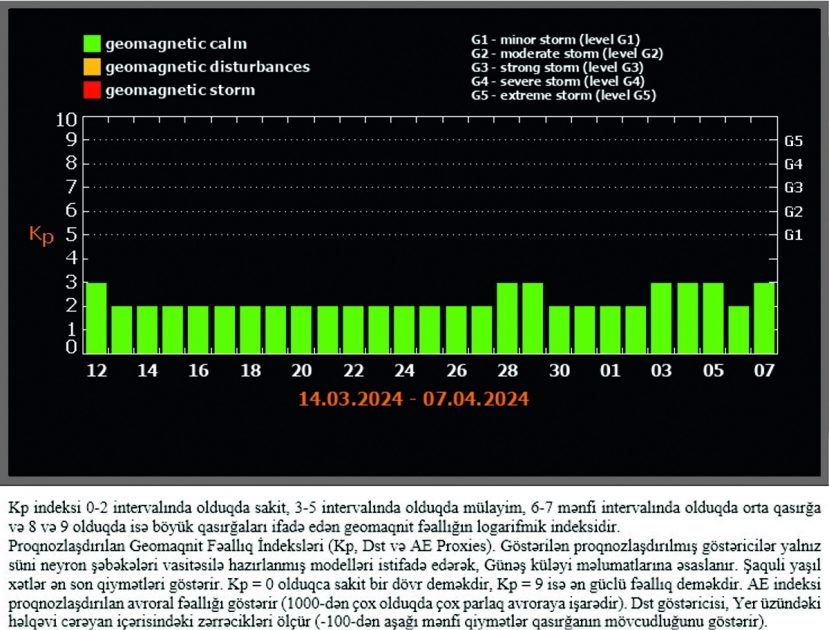829x630 pixels.
Task: Click the green bar above date 28
Action: tap(508, 318)
